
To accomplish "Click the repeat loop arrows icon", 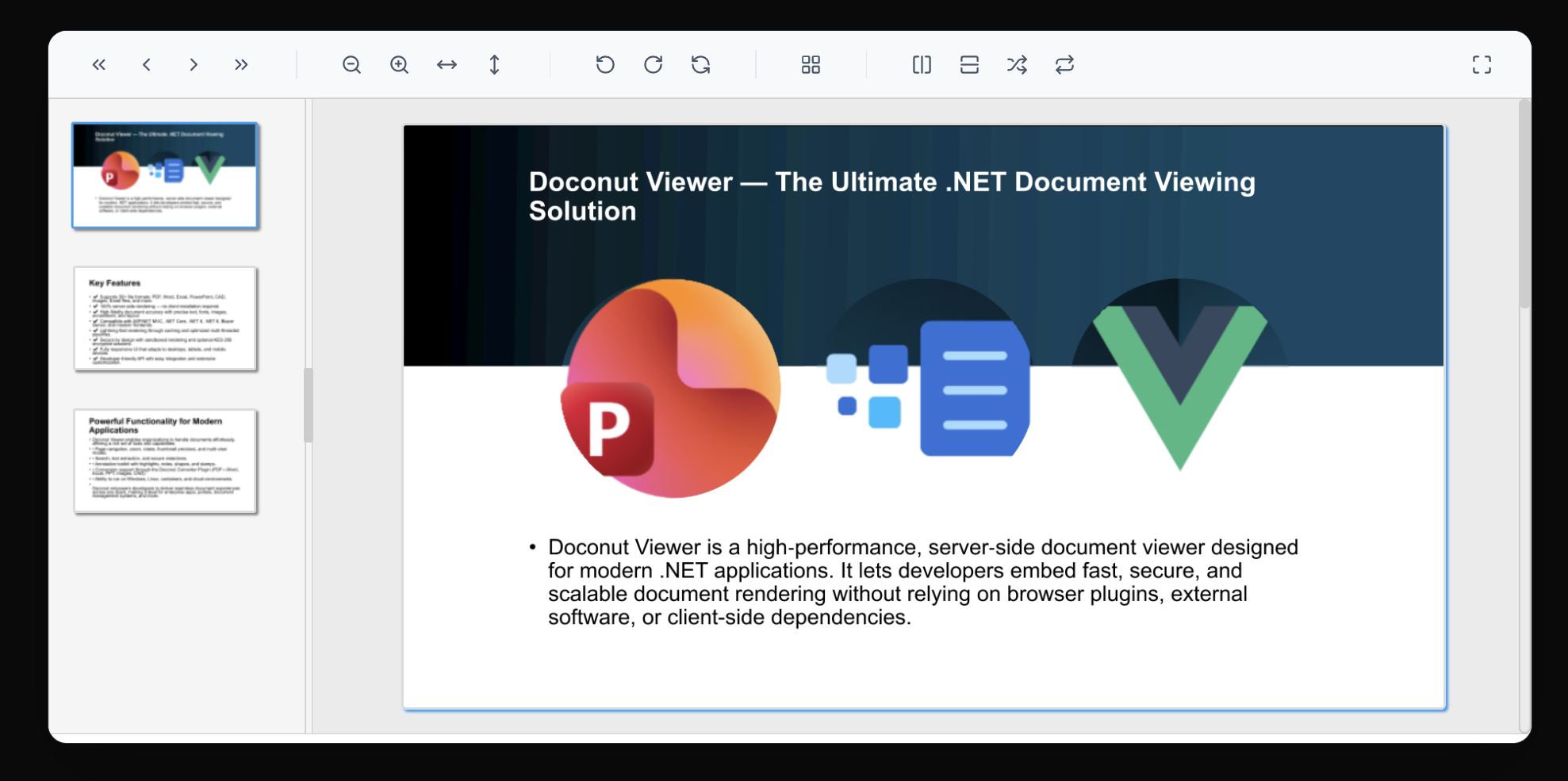I will [x=1064, y=65].
